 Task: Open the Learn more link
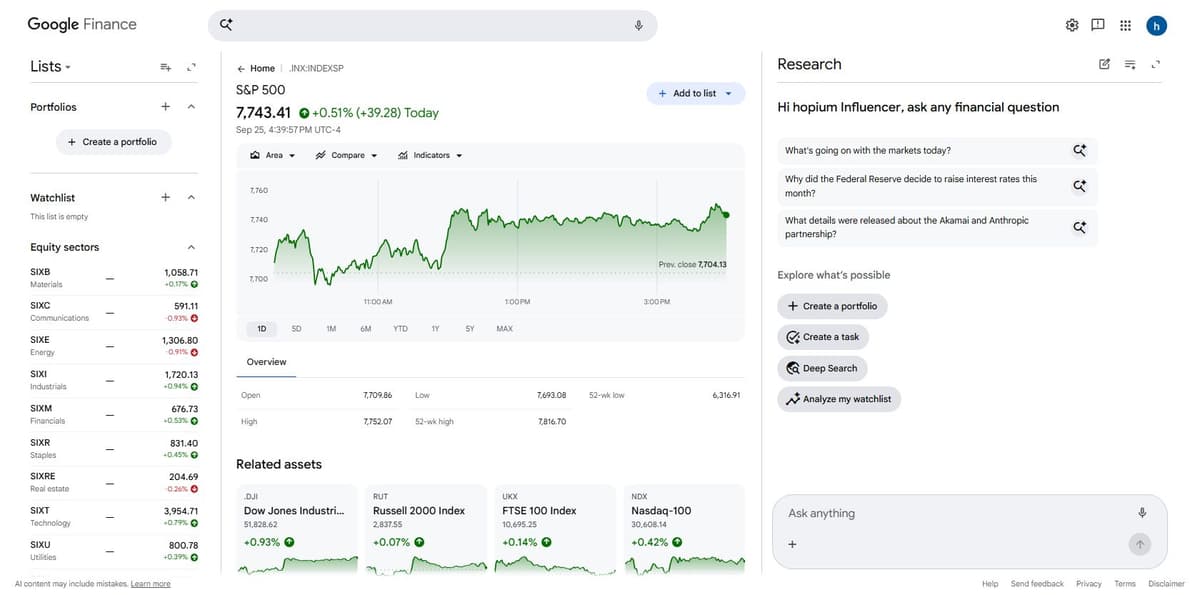click(150, 584)
